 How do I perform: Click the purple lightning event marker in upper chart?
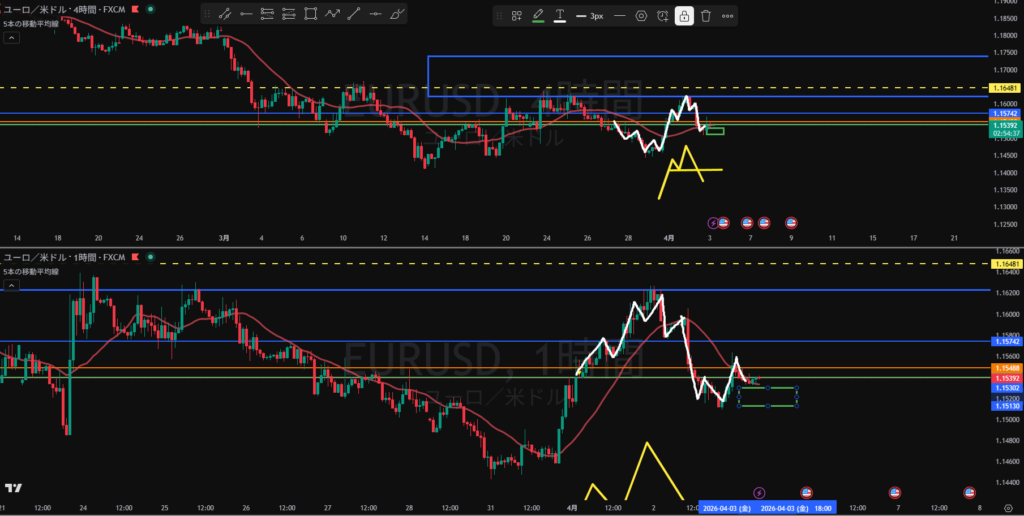(713, 222)
